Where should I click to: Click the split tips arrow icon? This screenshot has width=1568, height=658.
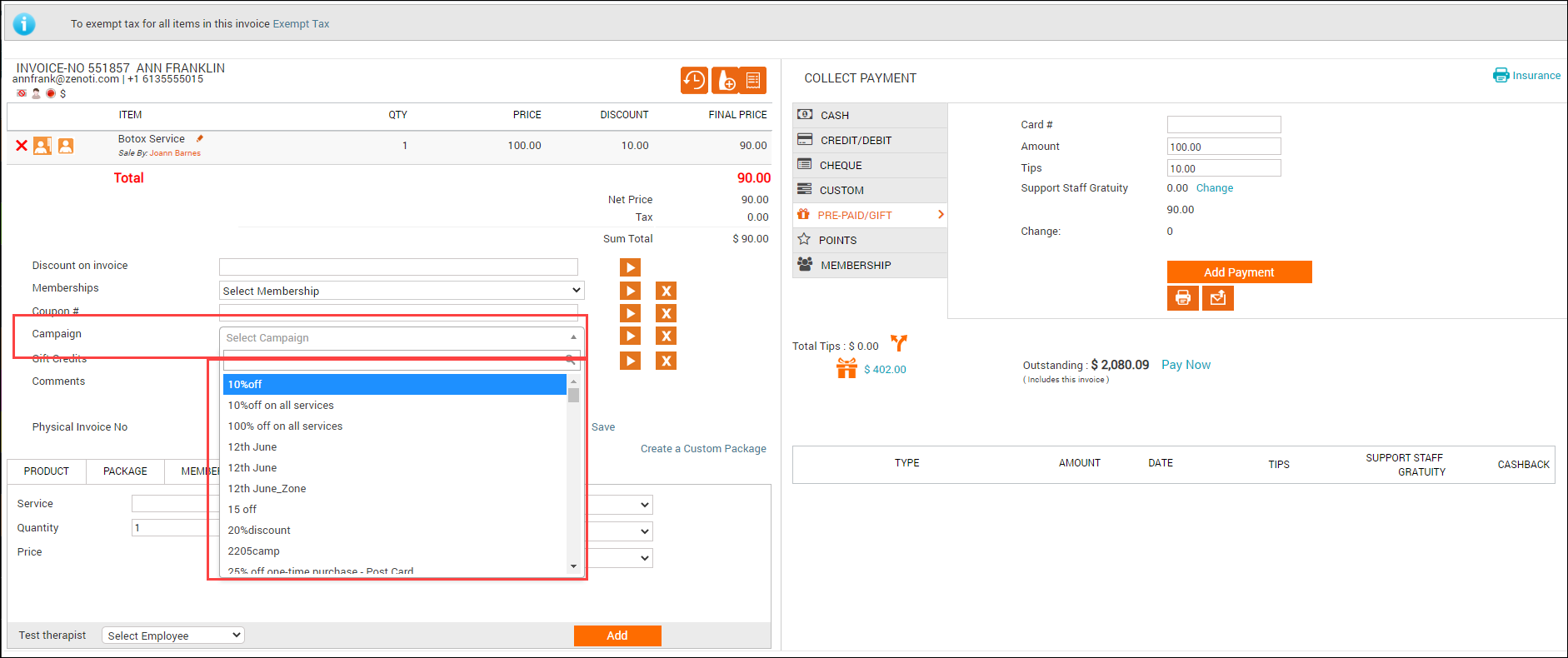tap(899, 342)
